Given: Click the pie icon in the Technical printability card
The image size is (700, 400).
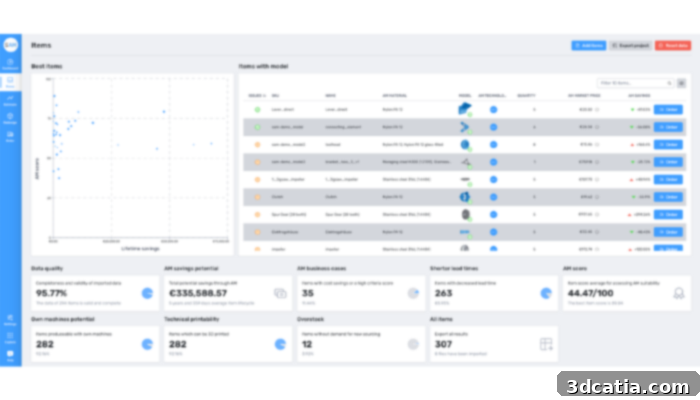Looking at the screenshot, I should pos(280,344).
